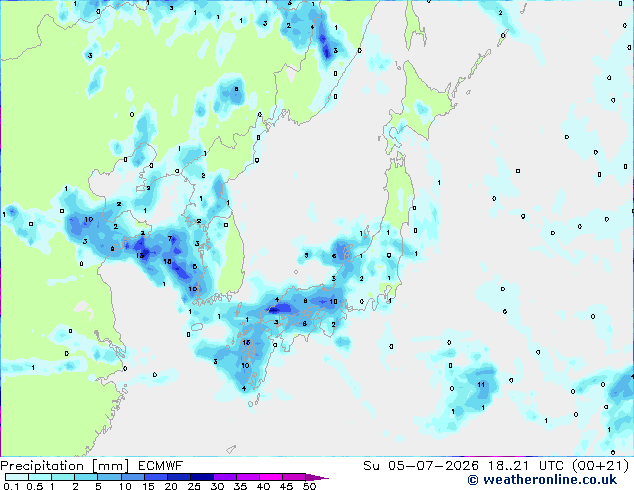Click the '(00+21)' forecast run label

(600, 466)
